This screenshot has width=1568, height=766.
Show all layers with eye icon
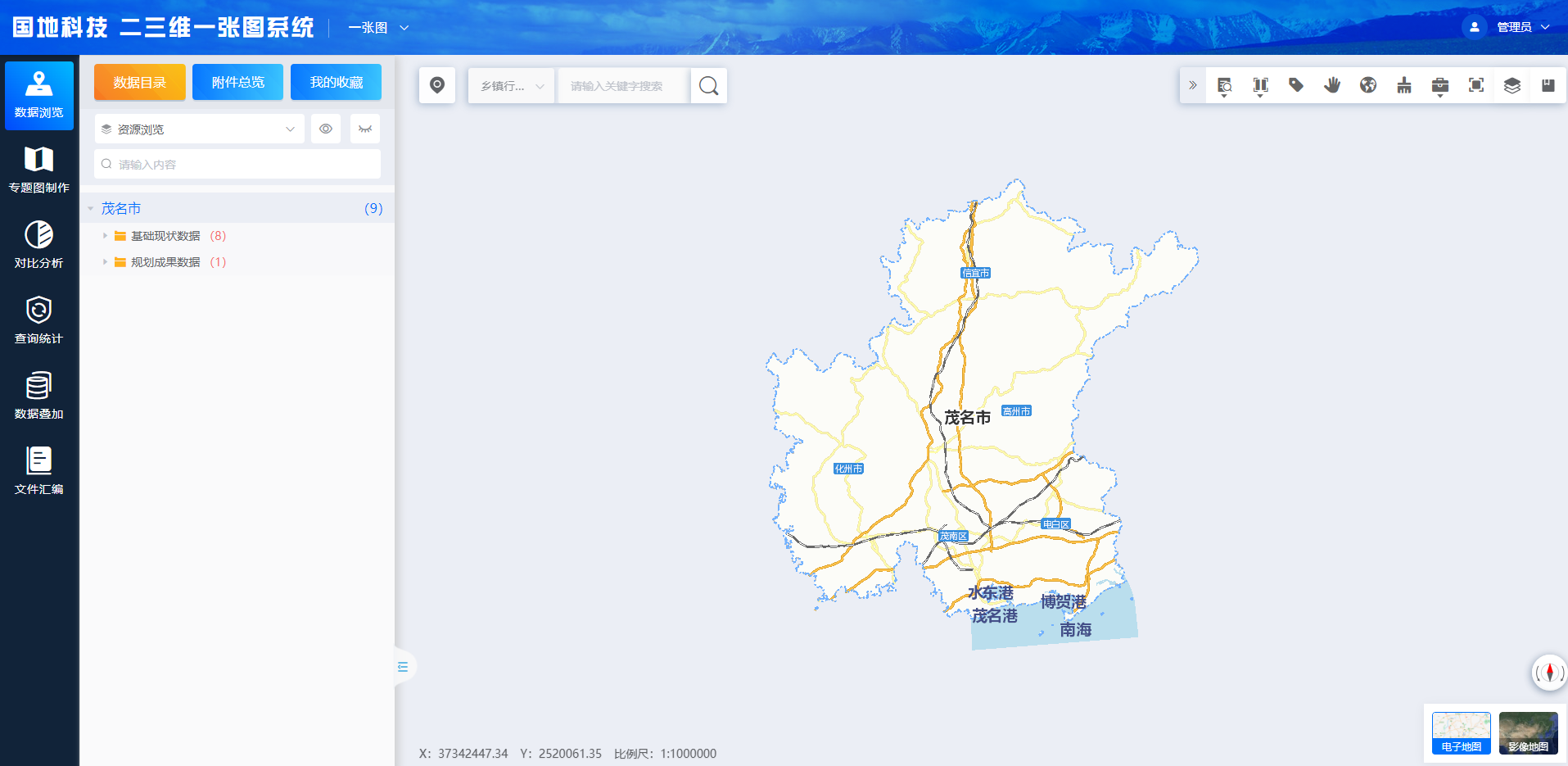326,129
